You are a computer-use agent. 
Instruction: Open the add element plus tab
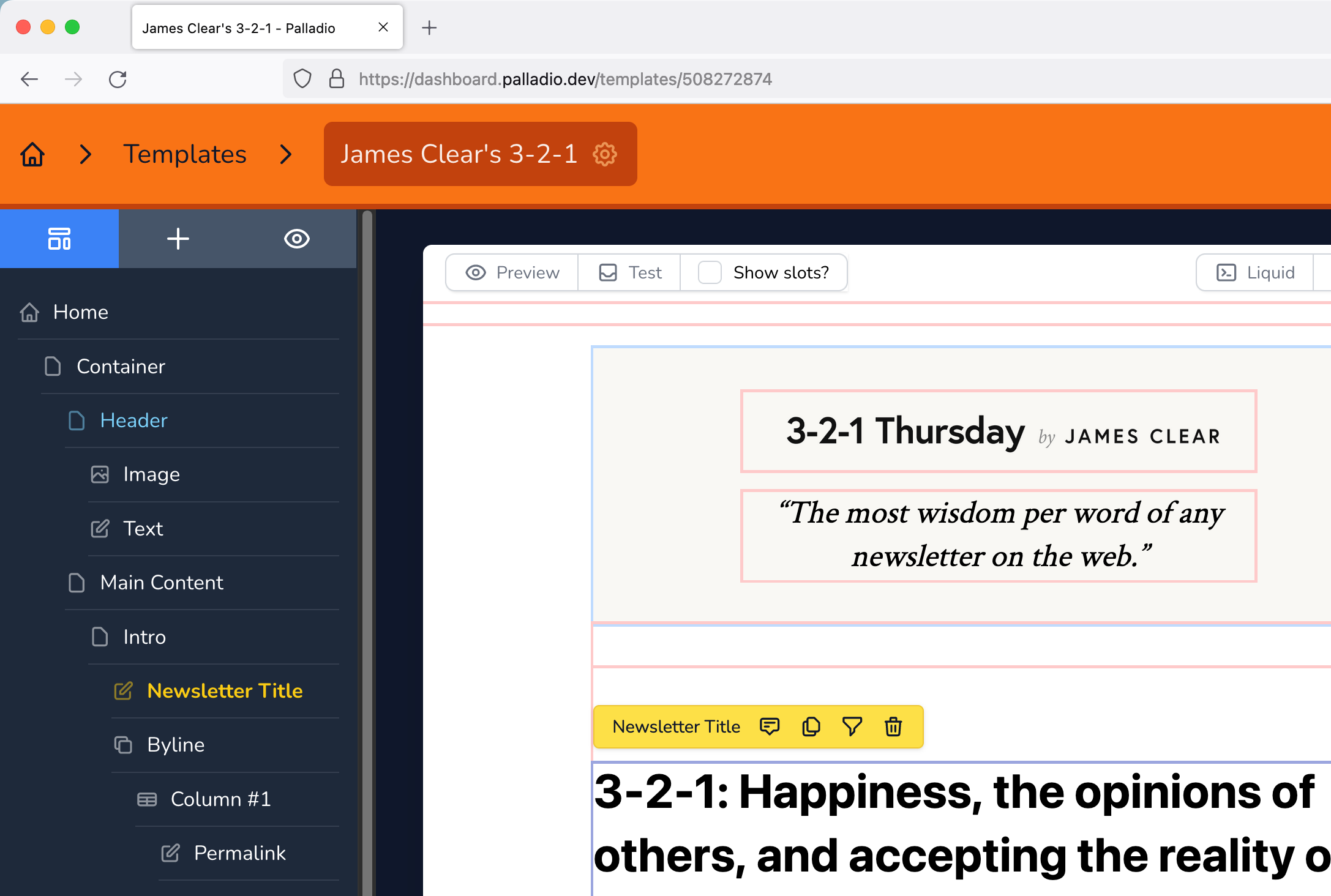pyautogui.click(x=178, y=239)
